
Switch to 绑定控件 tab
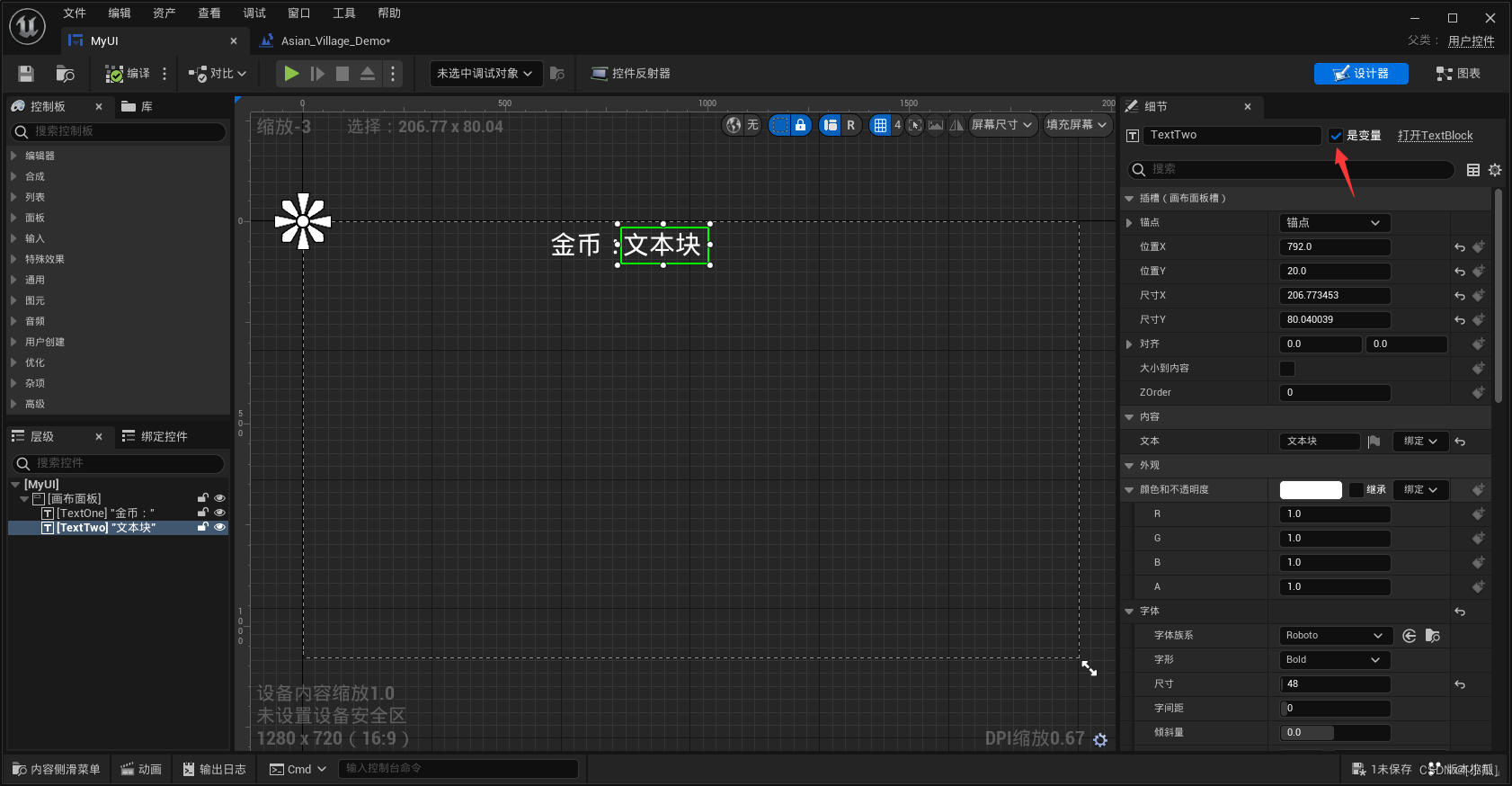[156, 436]
